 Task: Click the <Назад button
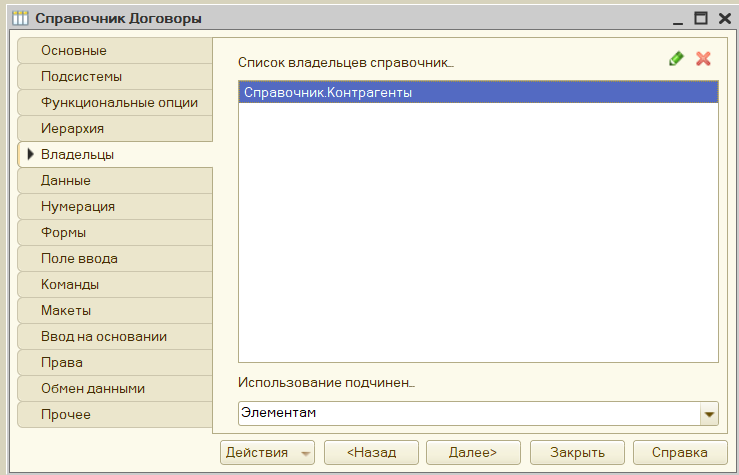pos(371,452)
